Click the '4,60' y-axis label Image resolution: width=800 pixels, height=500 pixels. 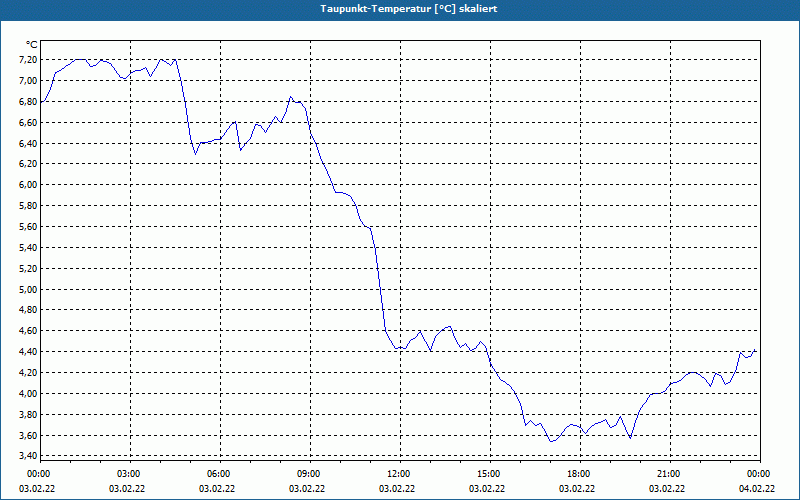point(29,331)
